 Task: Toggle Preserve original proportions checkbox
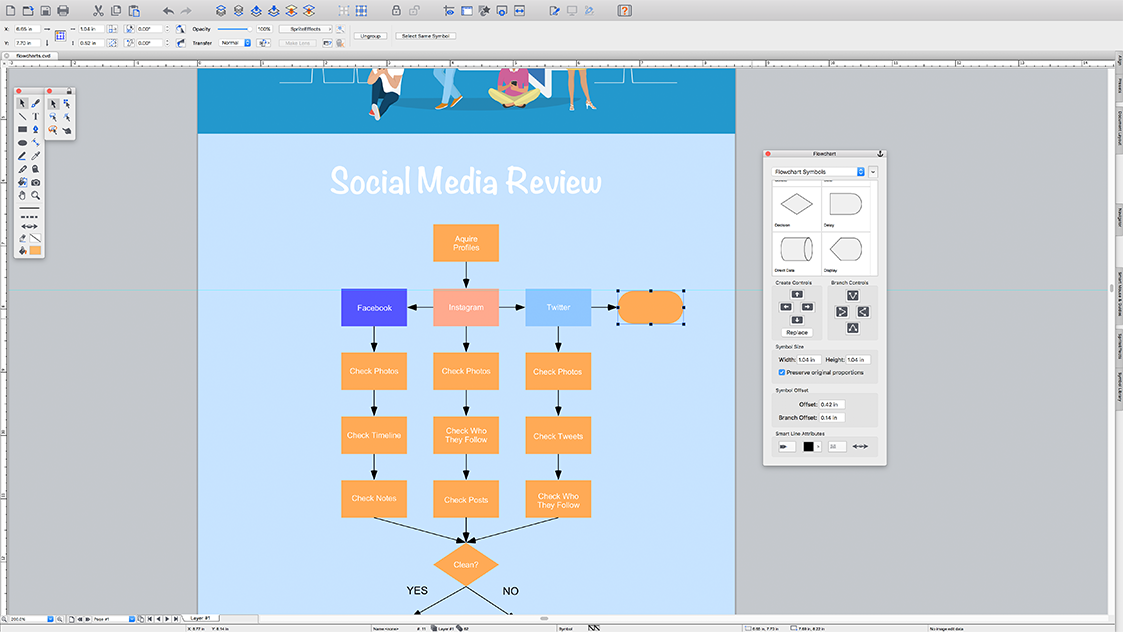coord(781,373)
